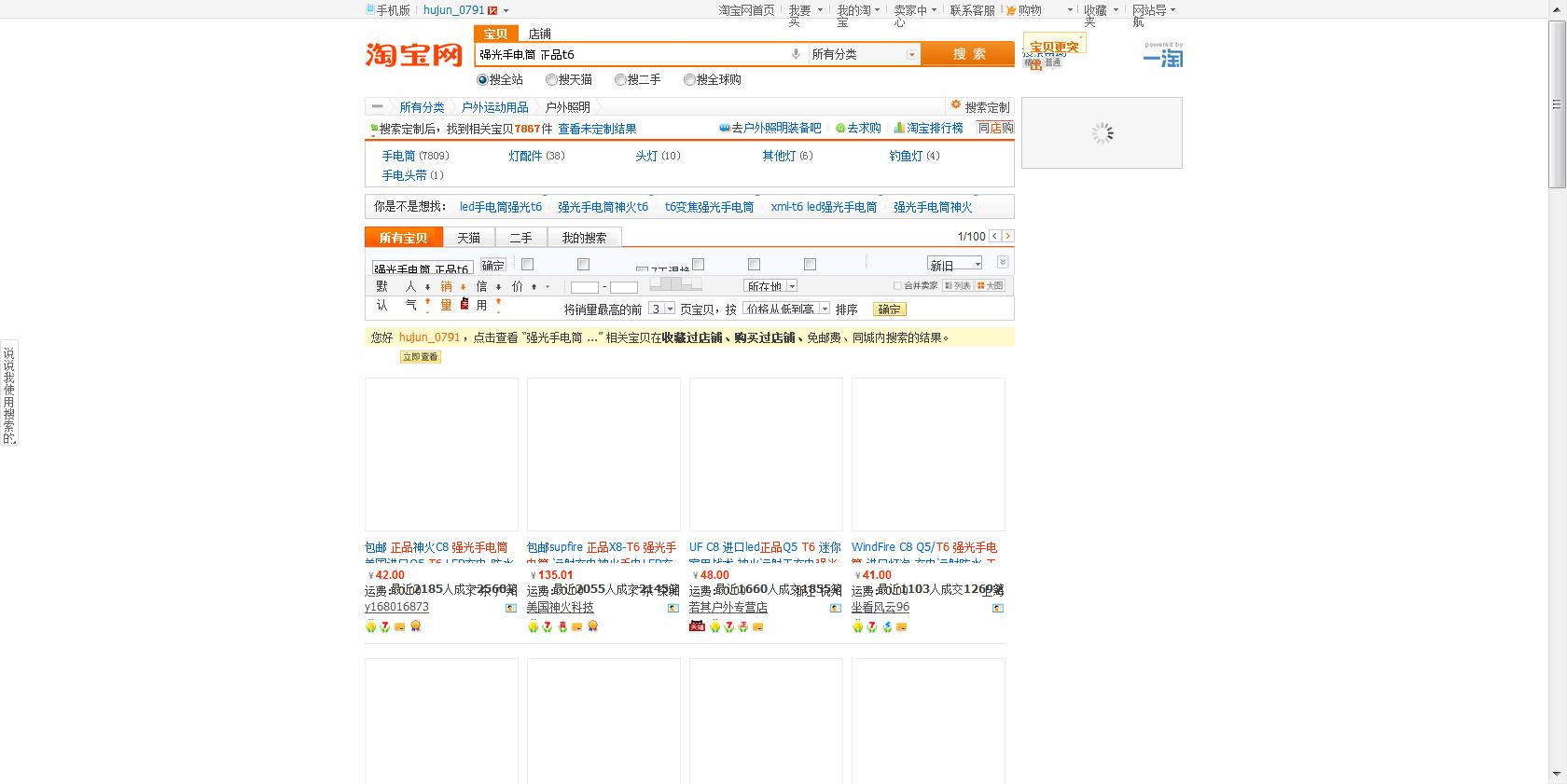Click the orange 搜索 search button
Viewport: 1567px width, 784px height.
[969, 54]
